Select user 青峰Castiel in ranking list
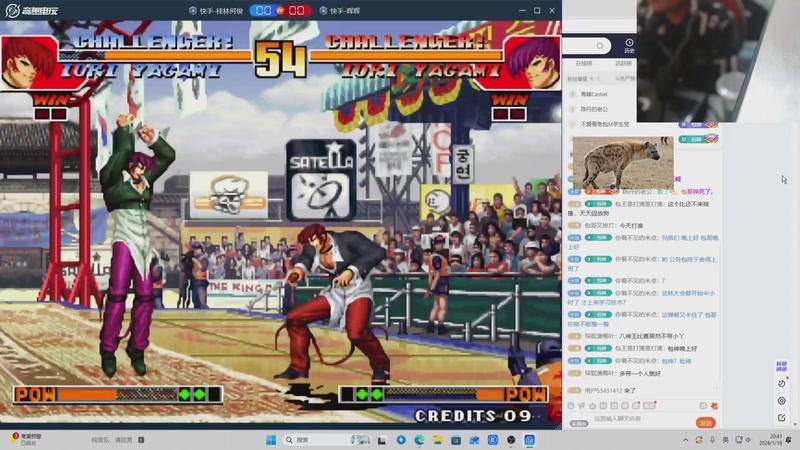The image size is (800, 450). click(594, 94)
